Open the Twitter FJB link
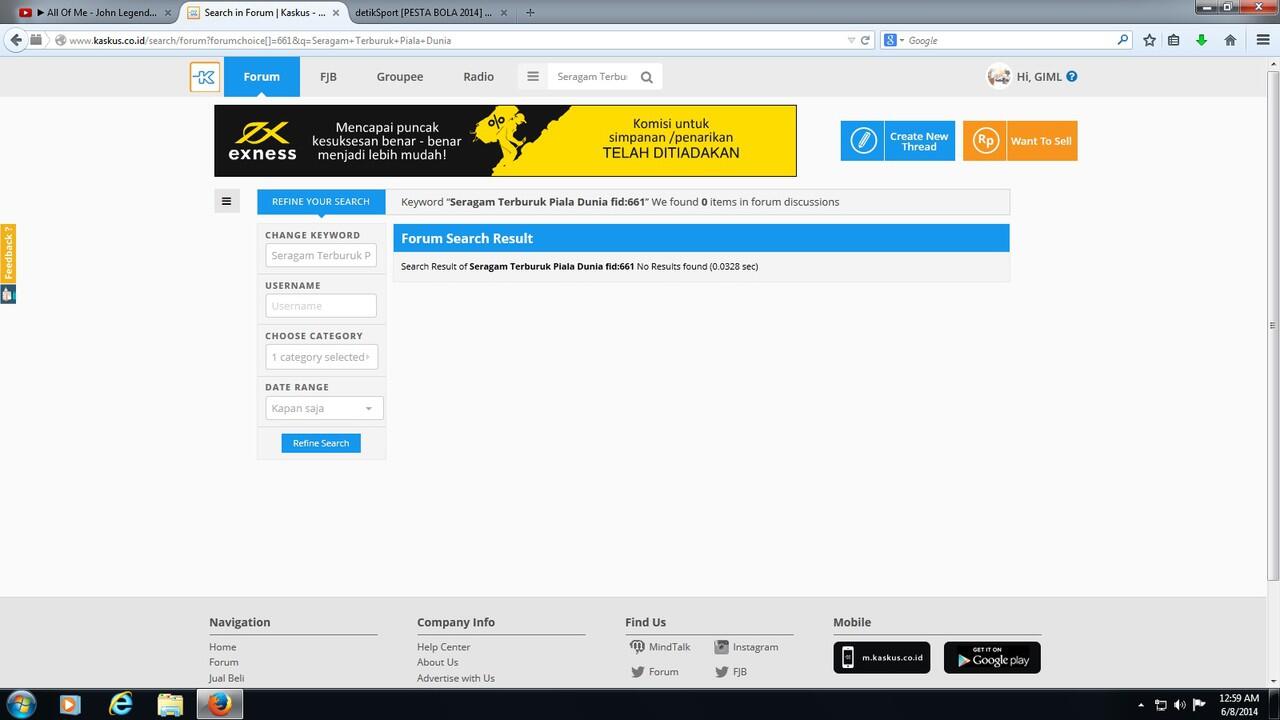 tap(731, 672)
